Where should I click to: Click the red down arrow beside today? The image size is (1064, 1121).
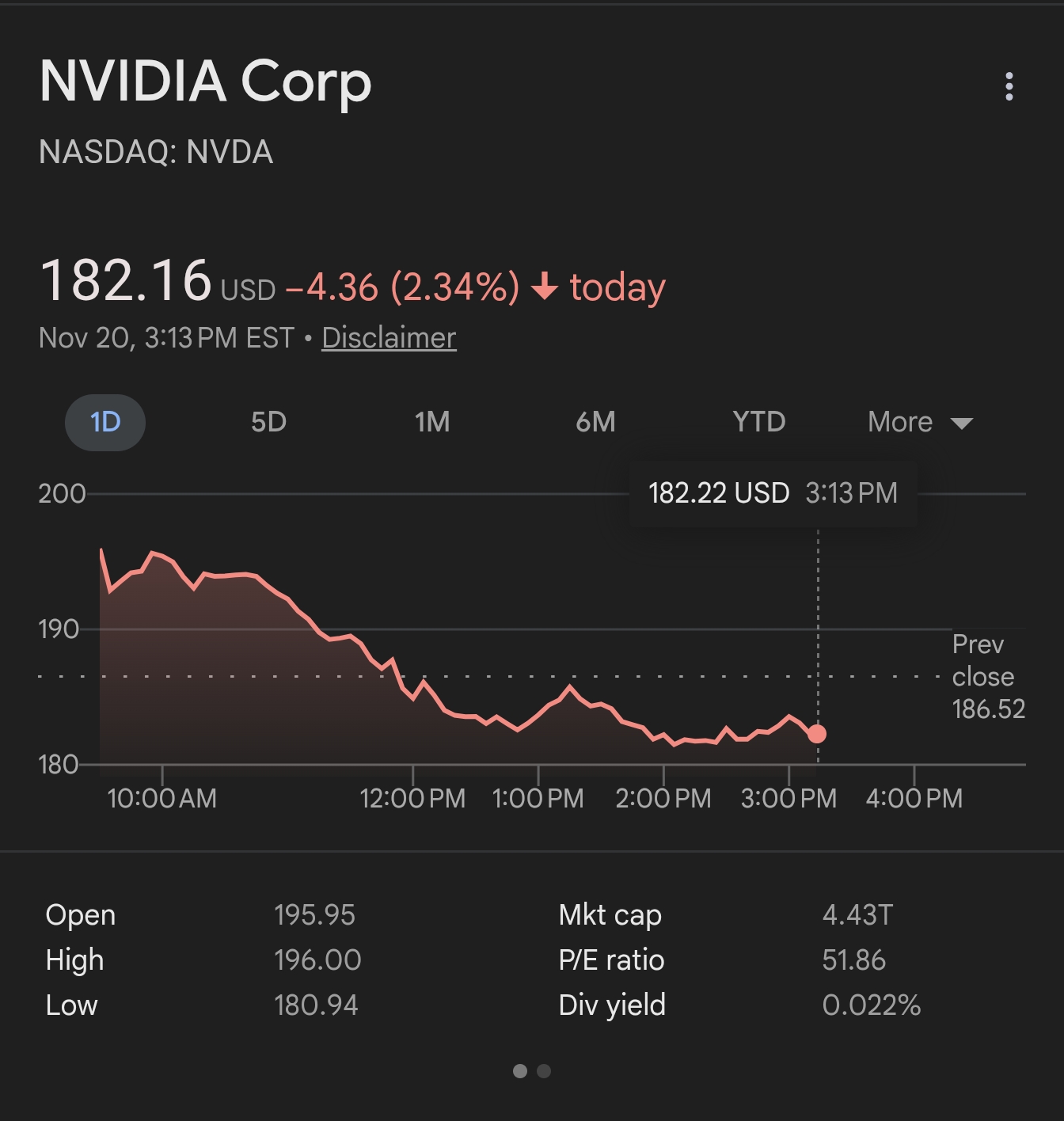coord(545,286)
